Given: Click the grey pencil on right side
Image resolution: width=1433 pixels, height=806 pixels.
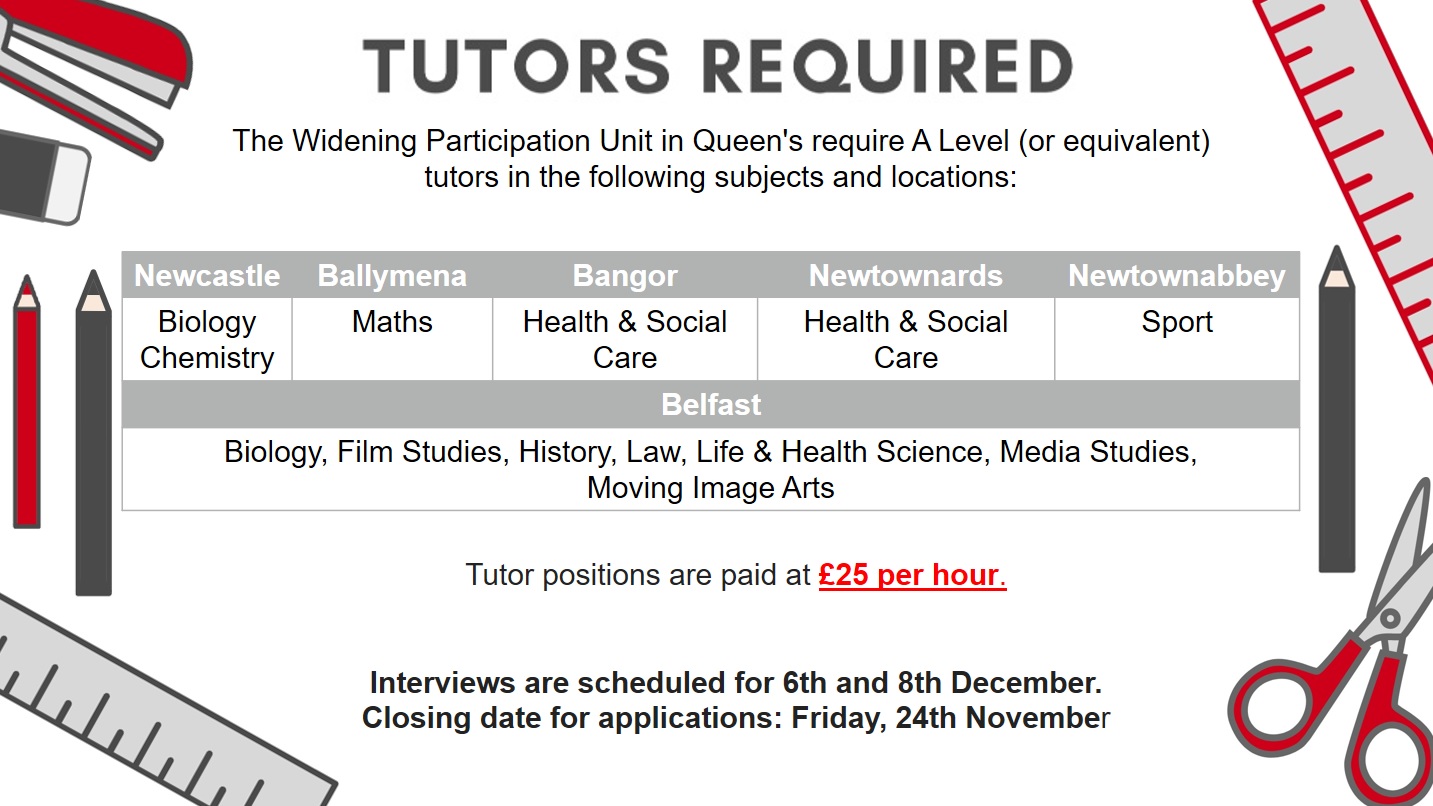Looking at the screenshot, I should point(1336,408).
